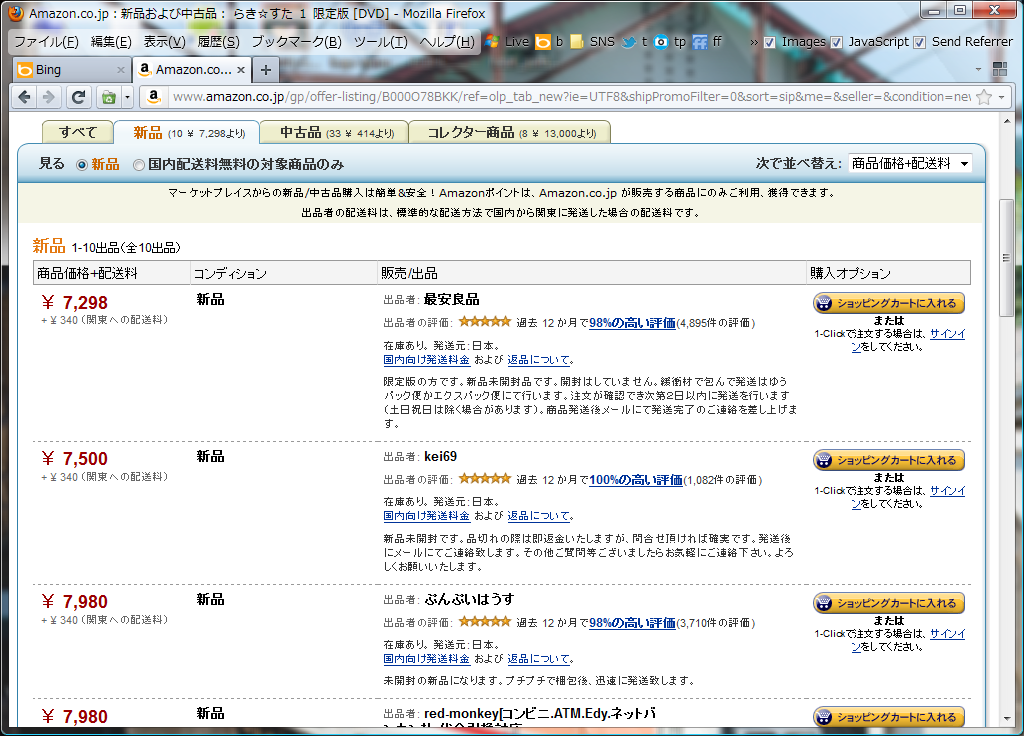Go forward with the forward arrow

pos(48,97)
